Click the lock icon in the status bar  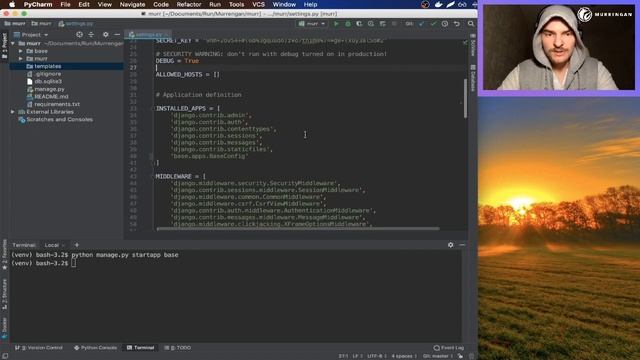pyautogui.click(x=460, y=356)
